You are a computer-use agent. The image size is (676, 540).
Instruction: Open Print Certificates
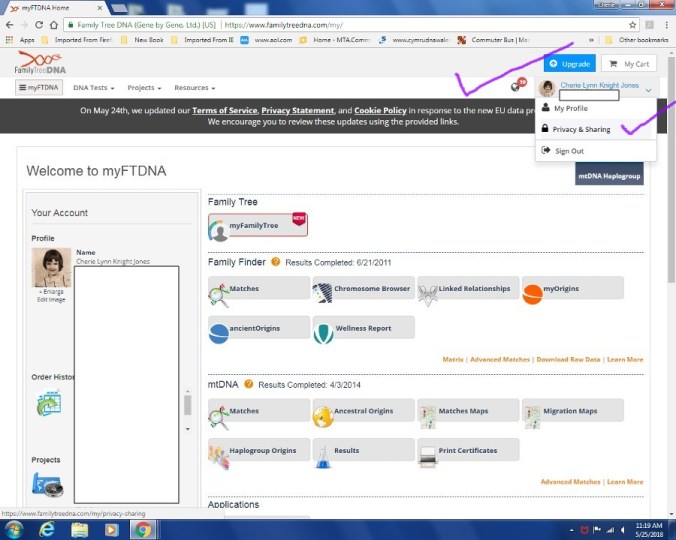(468, 451)
